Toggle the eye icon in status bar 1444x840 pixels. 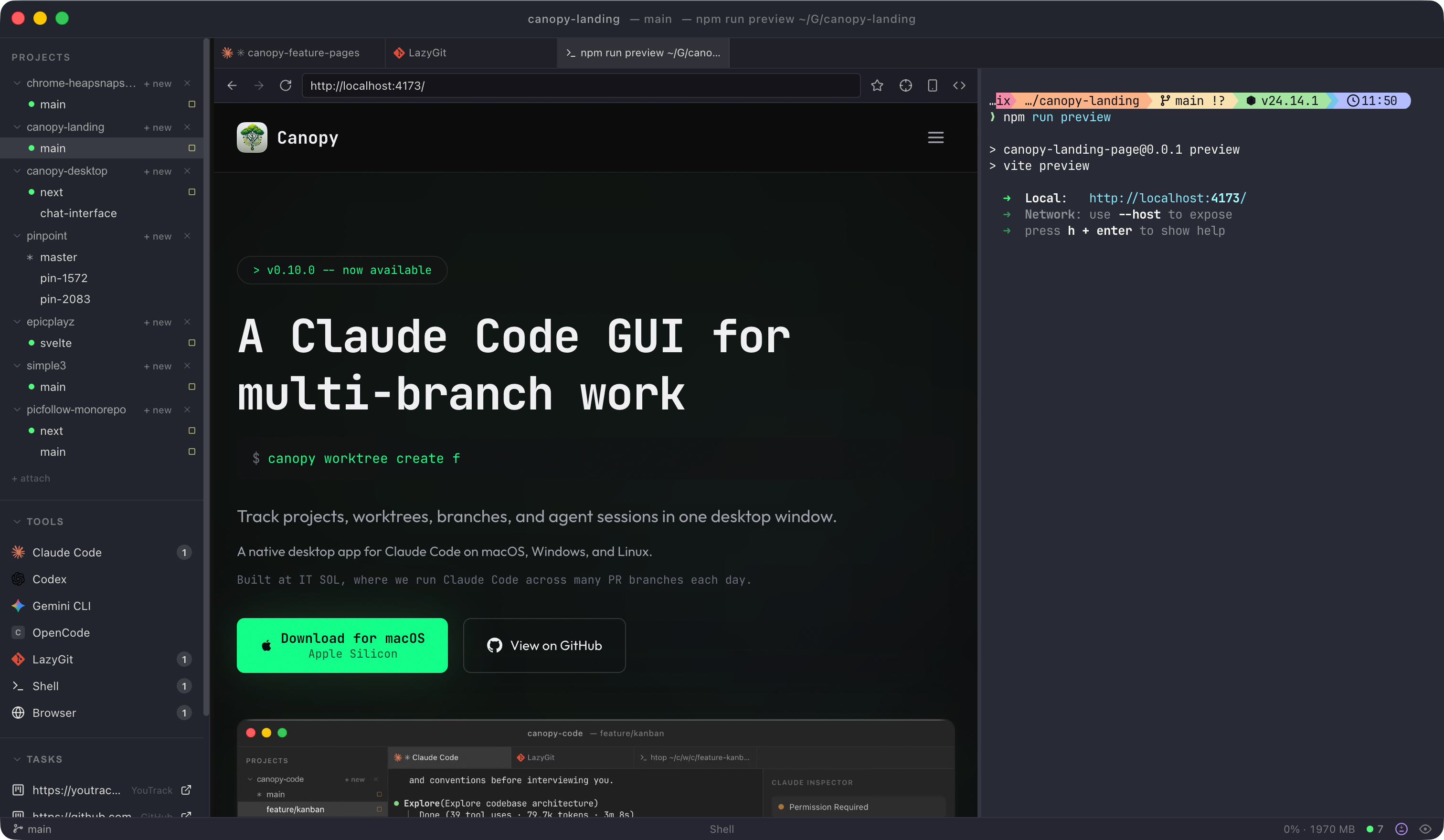pyautogui.click(x=1425, y=829)
